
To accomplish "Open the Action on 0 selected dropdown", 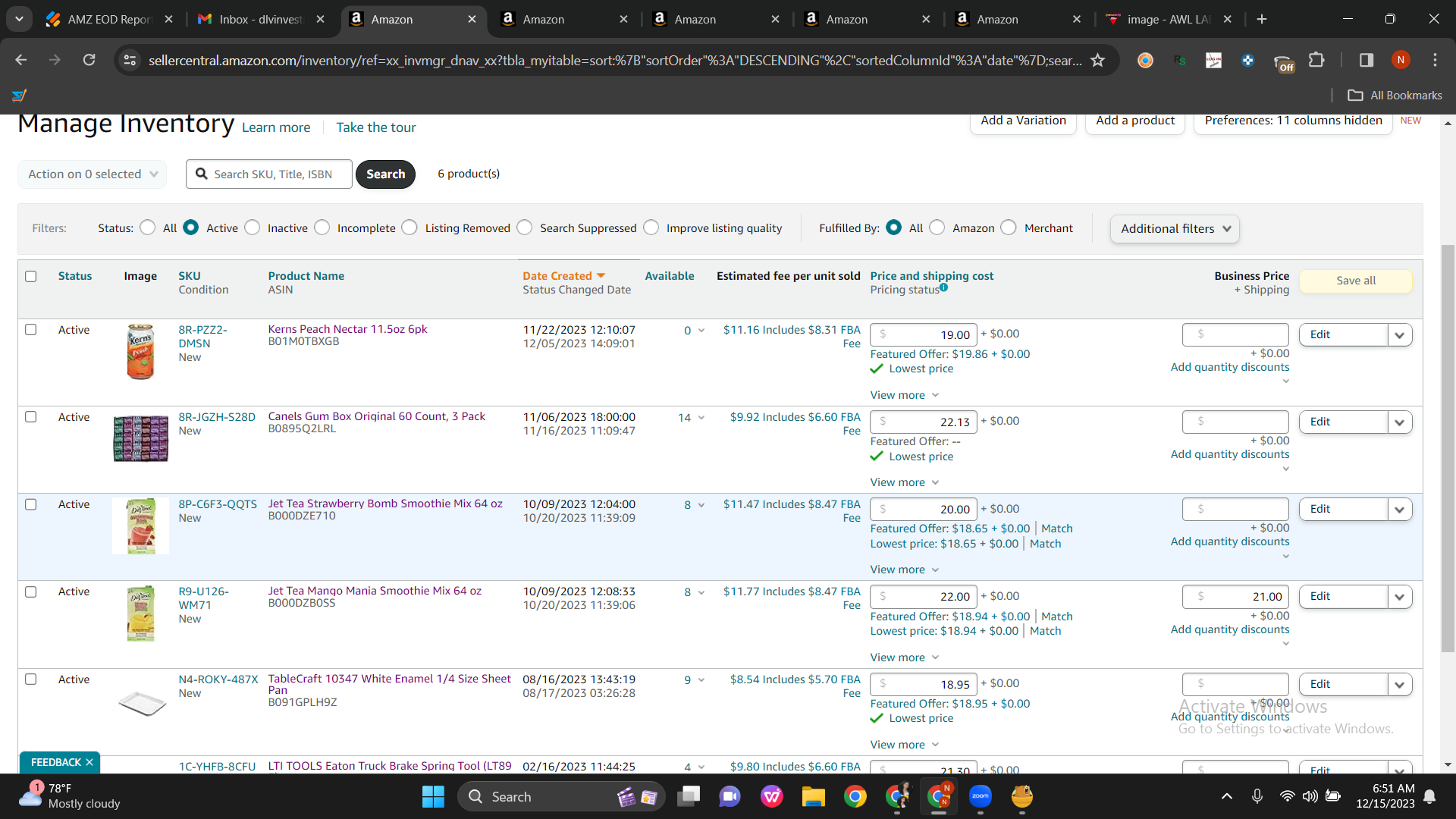I will pos(92,174).
